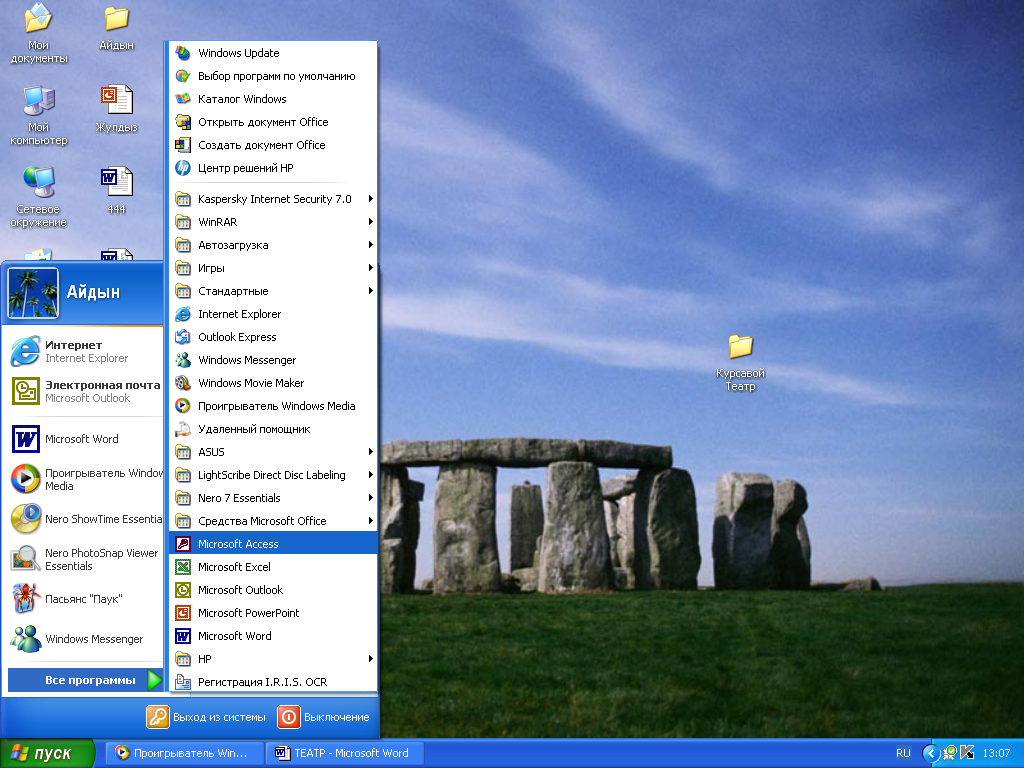
Task: Expand the HP program folder
Action: (x=273, y=659)
